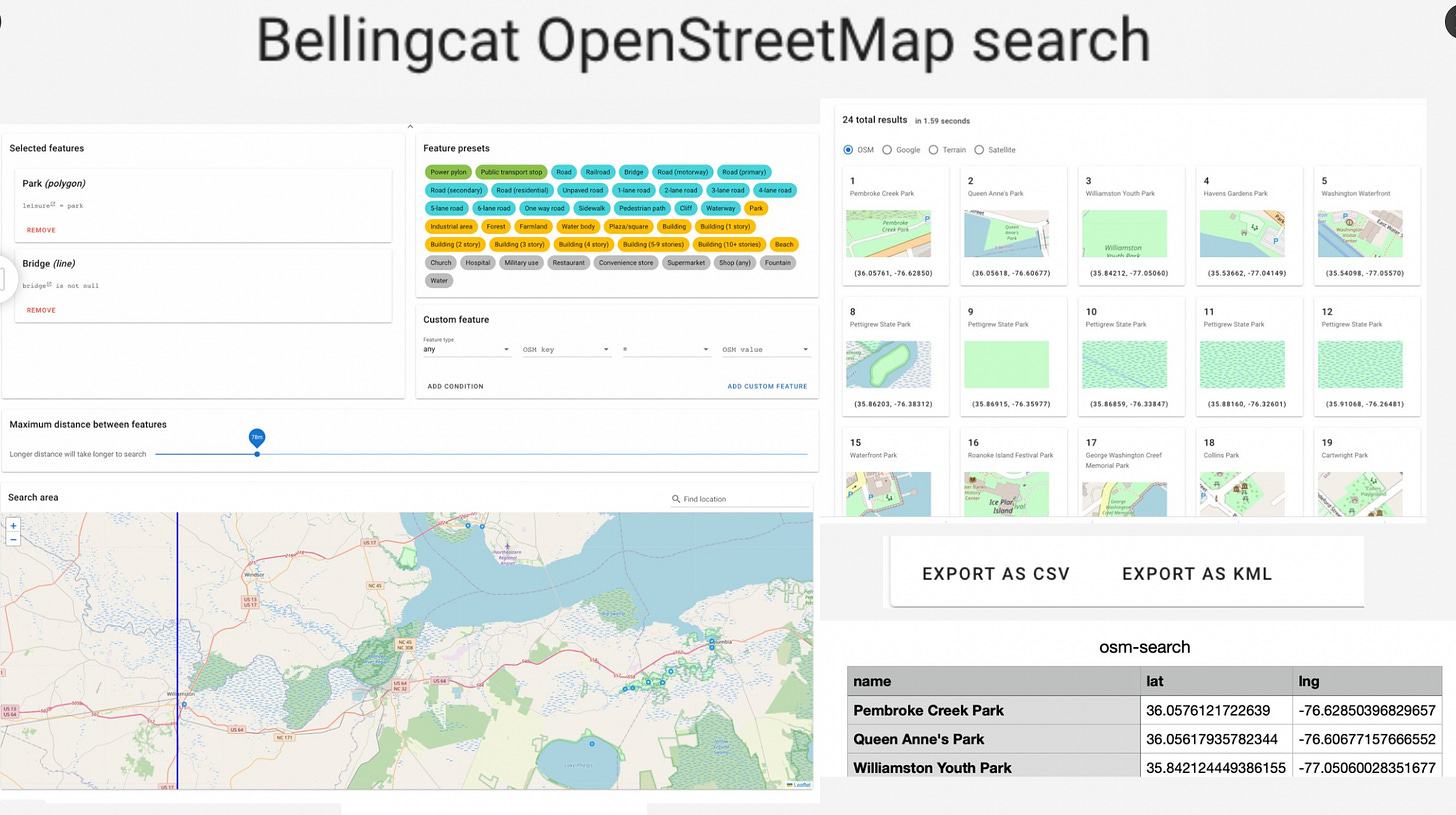Open the Feature type dropdown

tap(467, 349)
